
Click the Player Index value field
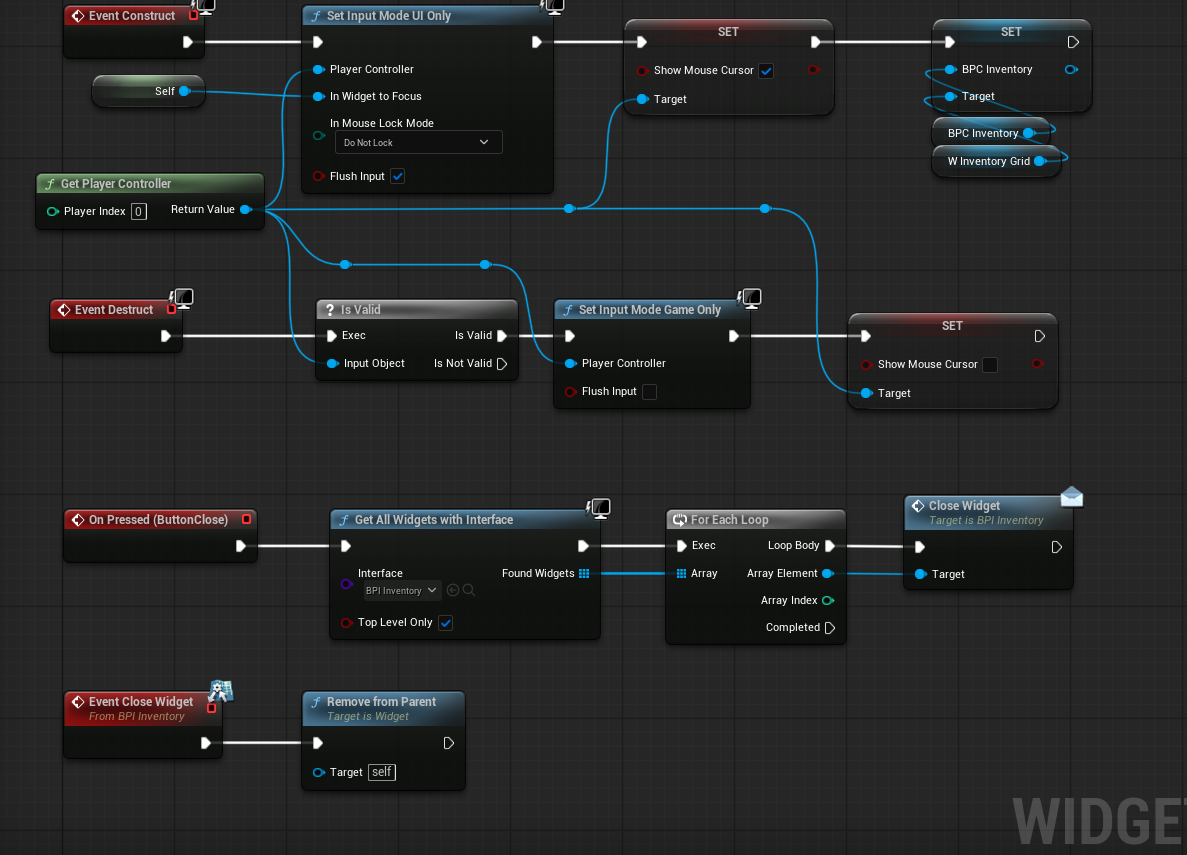139,211
